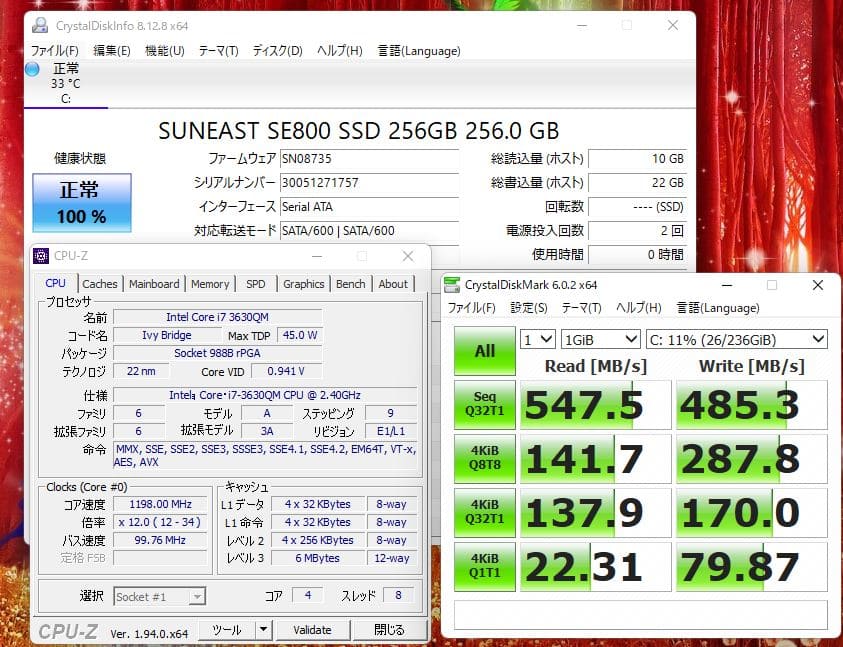The width and height of the screenshot is (843, 647).
Task: Click the interface field showing Serial ATA
Action: pos(369,207)
